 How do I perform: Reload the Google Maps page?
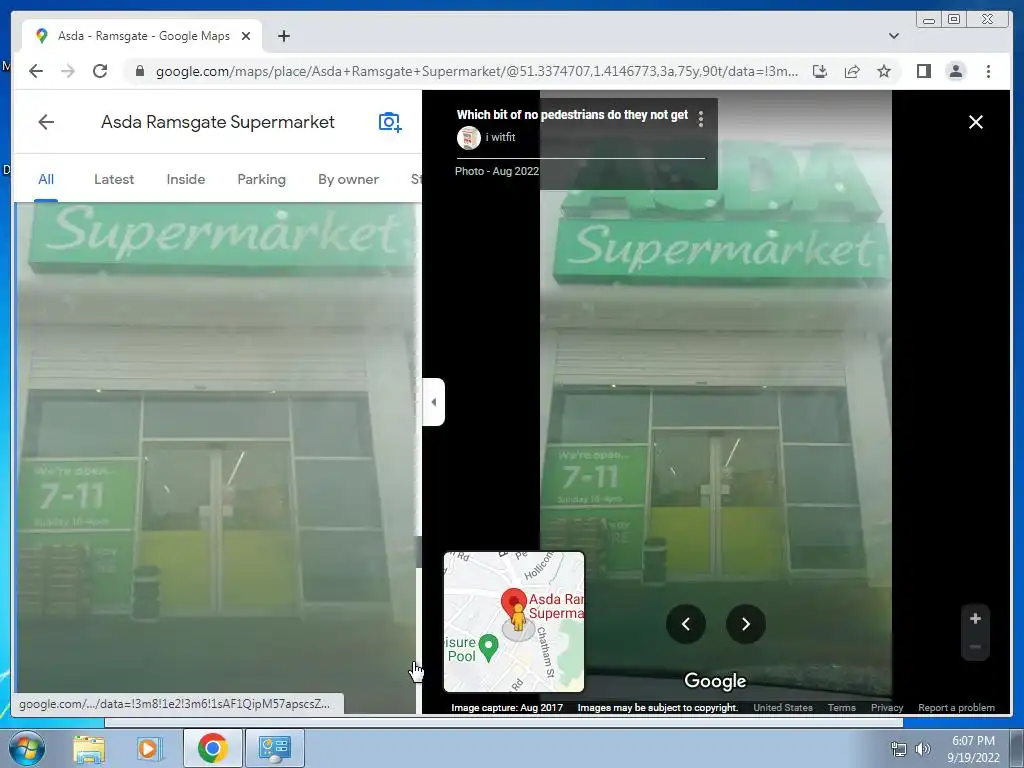pos(100,71)
